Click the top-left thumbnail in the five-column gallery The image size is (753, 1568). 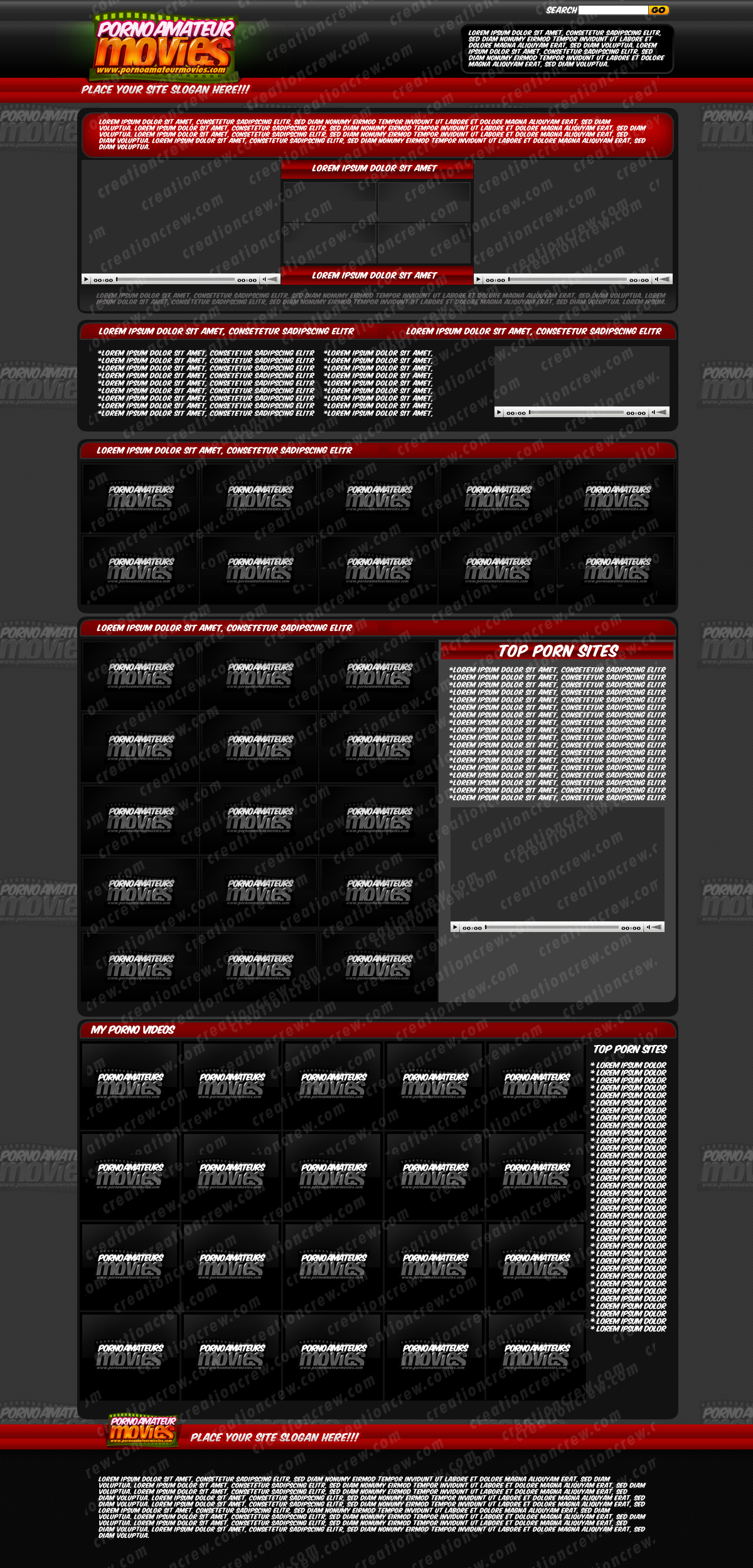pos(140,498)
